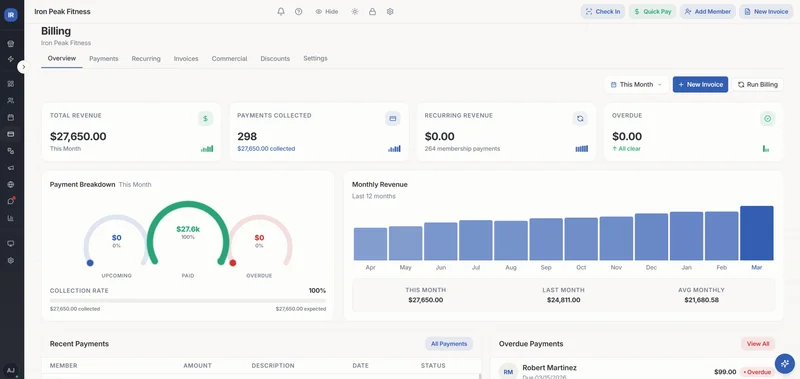Image resolution: width=800 pixels, height=379 pixels.
Task: Open the bar chart reports sidebar icon
Action: 11,218
